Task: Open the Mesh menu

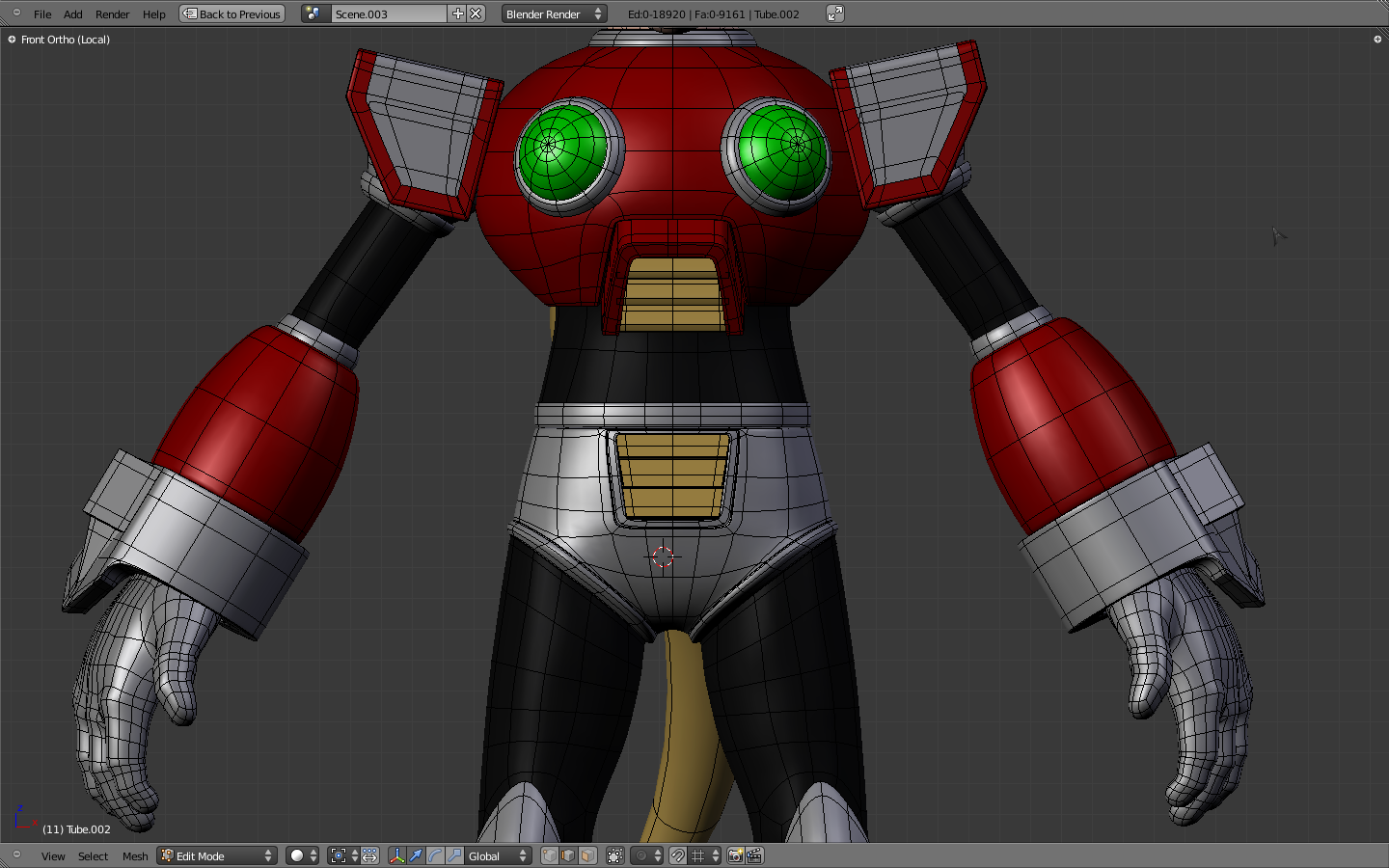Action: (x=135, y=856)
